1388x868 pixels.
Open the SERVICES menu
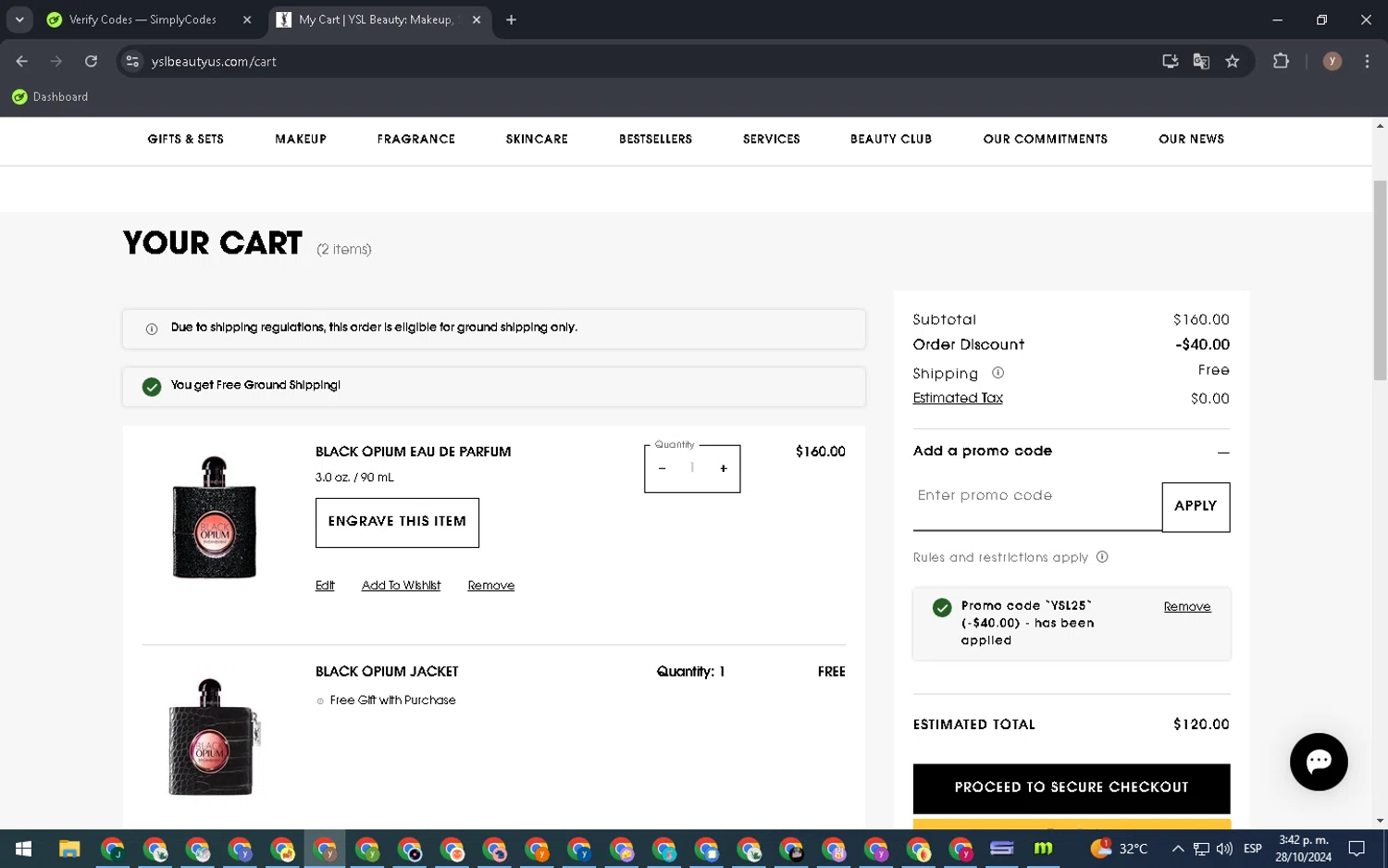(x=771, y=139)
